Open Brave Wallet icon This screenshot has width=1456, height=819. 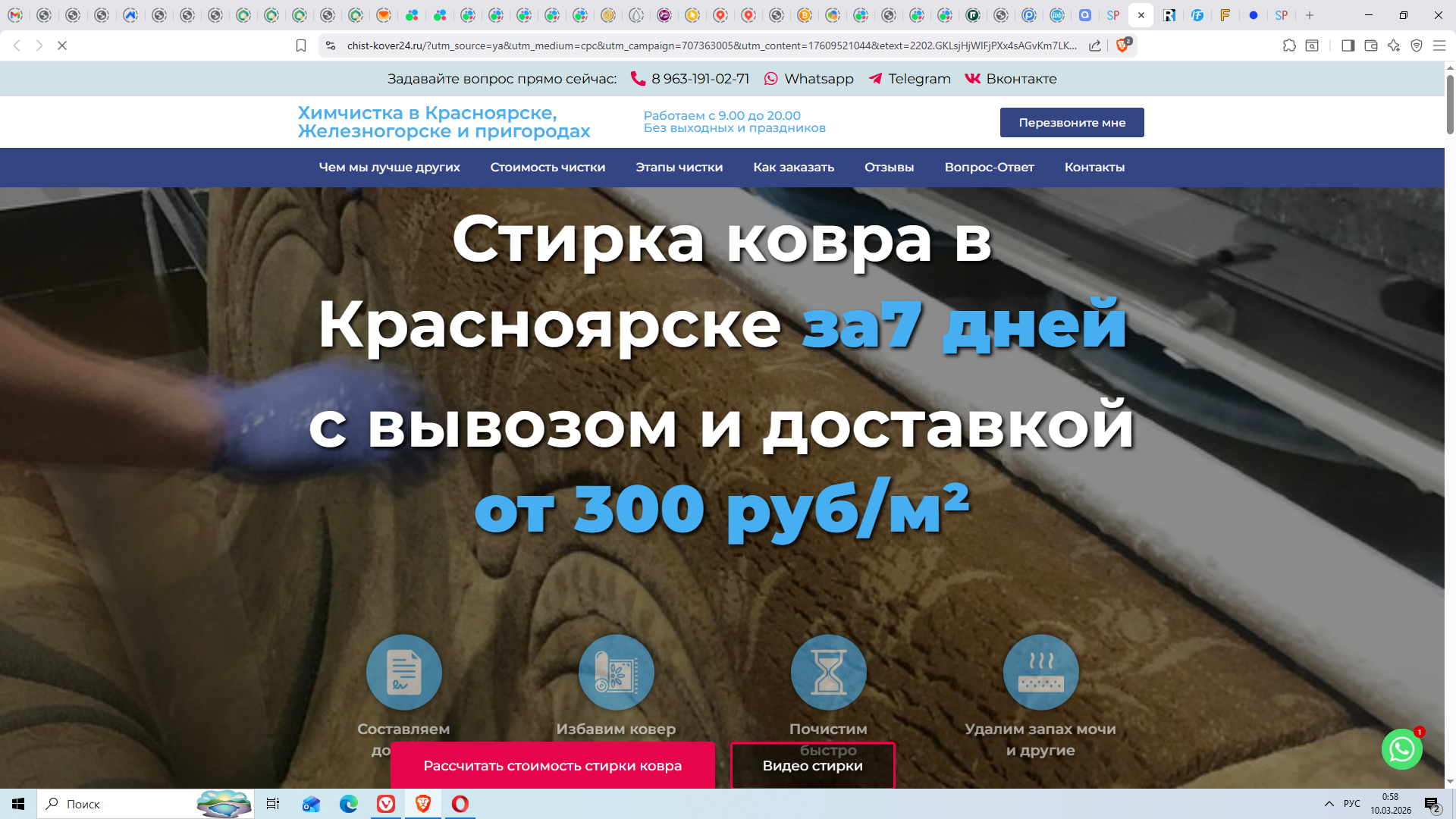pos(1370,45)
